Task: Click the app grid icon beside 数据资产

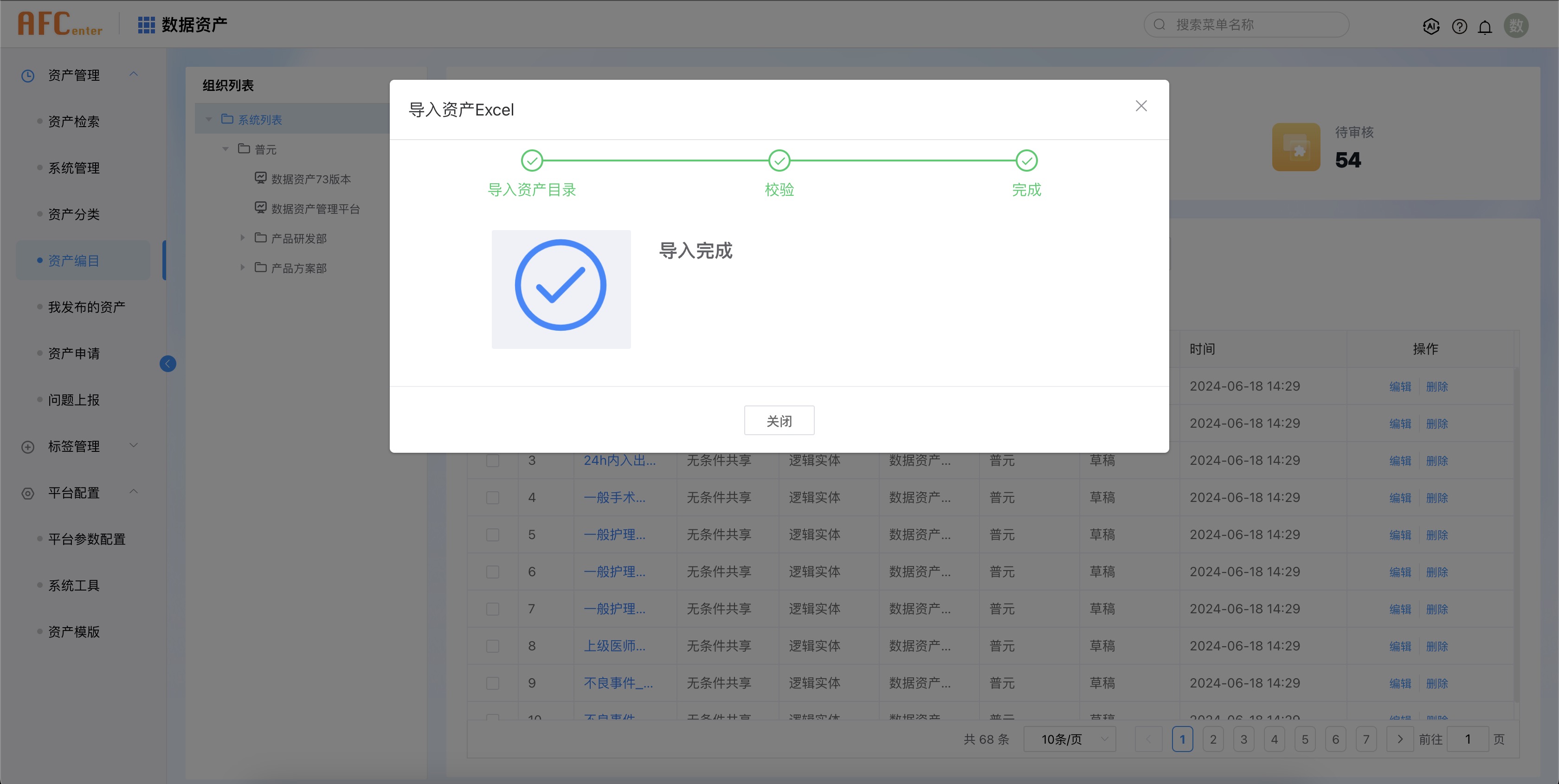Action: 146,25
